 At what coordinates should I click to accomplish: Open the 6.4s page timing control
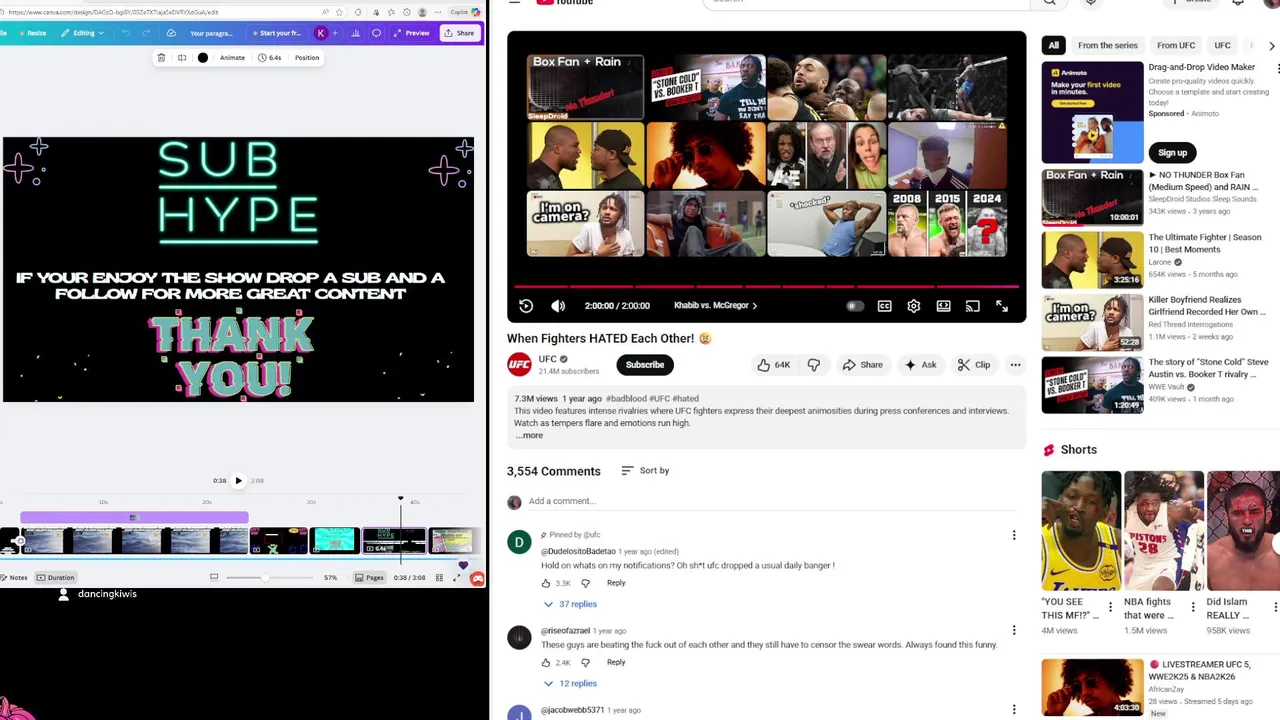pos(271,58)
